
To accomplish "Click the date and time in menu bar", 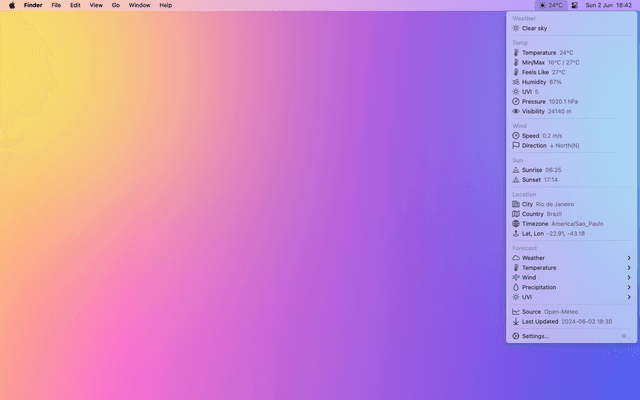I will click(x=608, y=5).
